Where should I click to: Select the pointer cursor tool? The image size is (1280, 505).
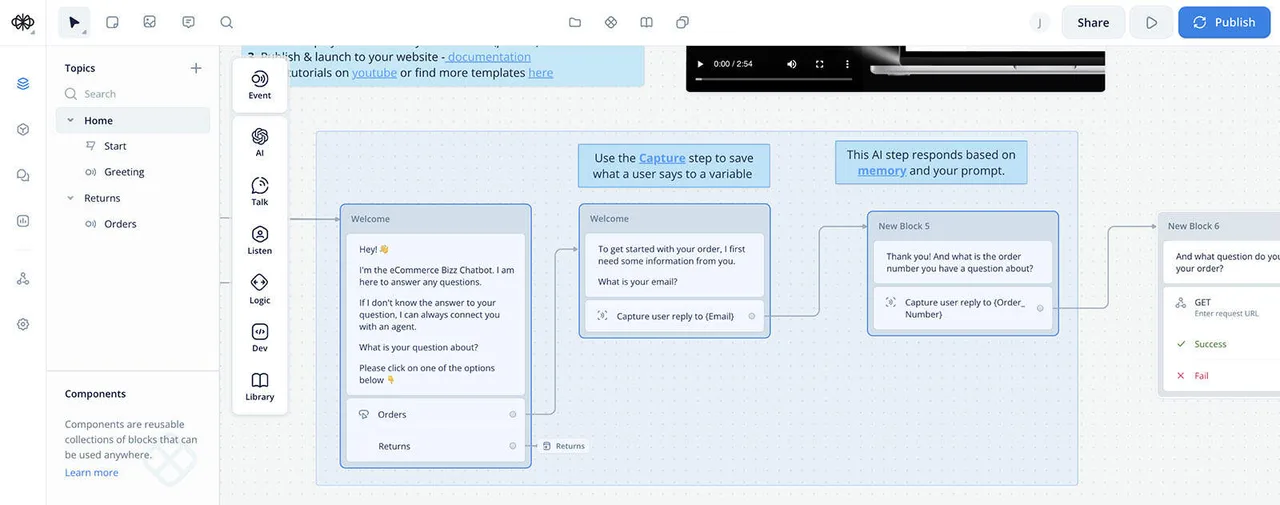click(74, 22)
